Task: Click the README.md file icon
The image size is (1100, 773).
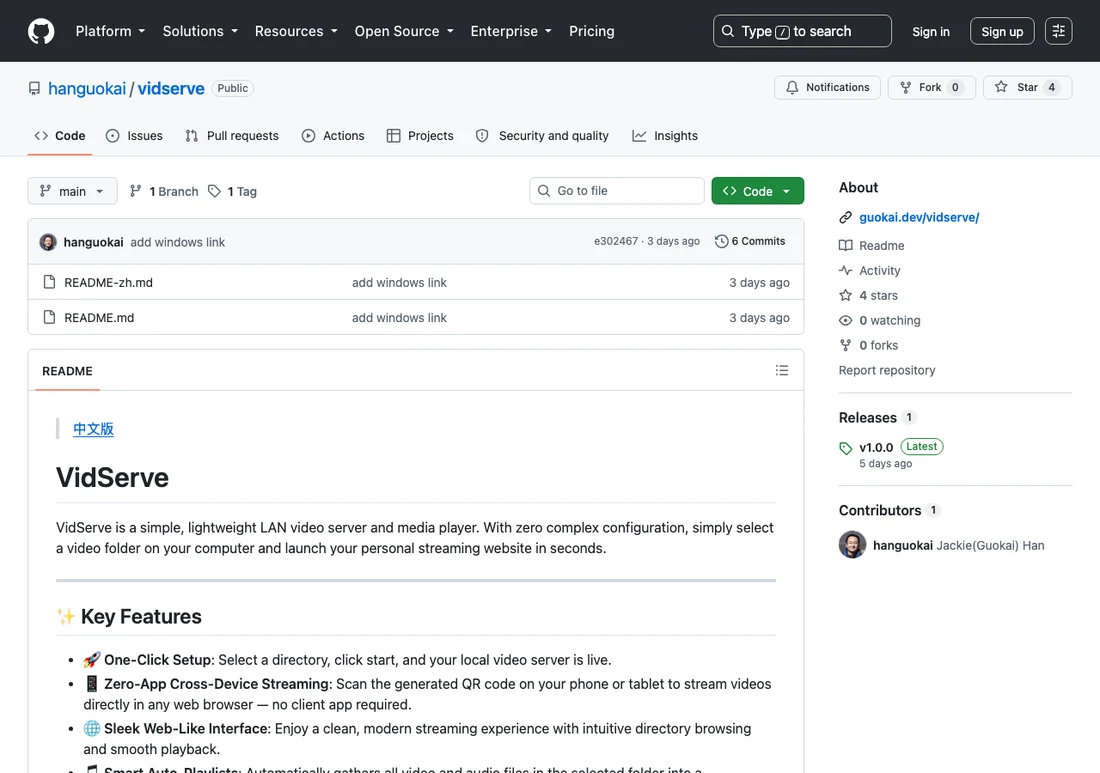Action: point(49,317)
